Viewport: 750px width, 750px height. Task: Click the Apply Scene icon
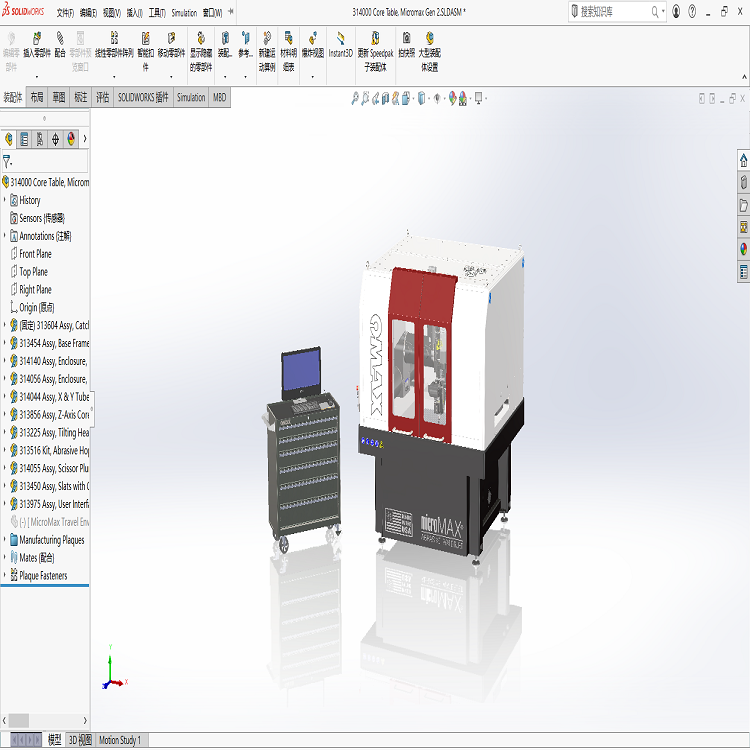(463, 99)
